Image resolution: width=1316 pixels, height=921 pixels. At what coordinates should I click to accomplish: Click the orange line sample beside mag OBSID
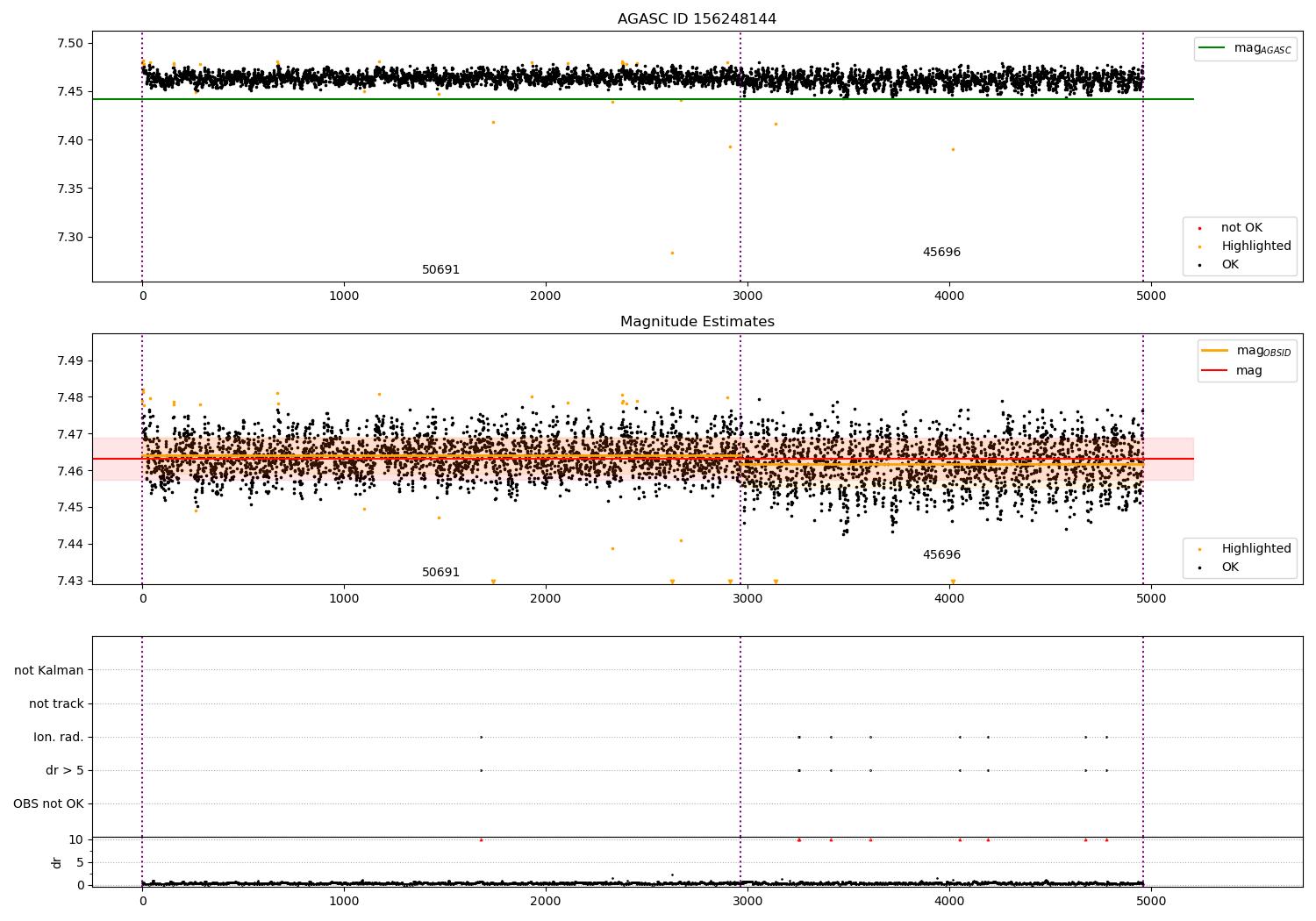click(1215, 351)
